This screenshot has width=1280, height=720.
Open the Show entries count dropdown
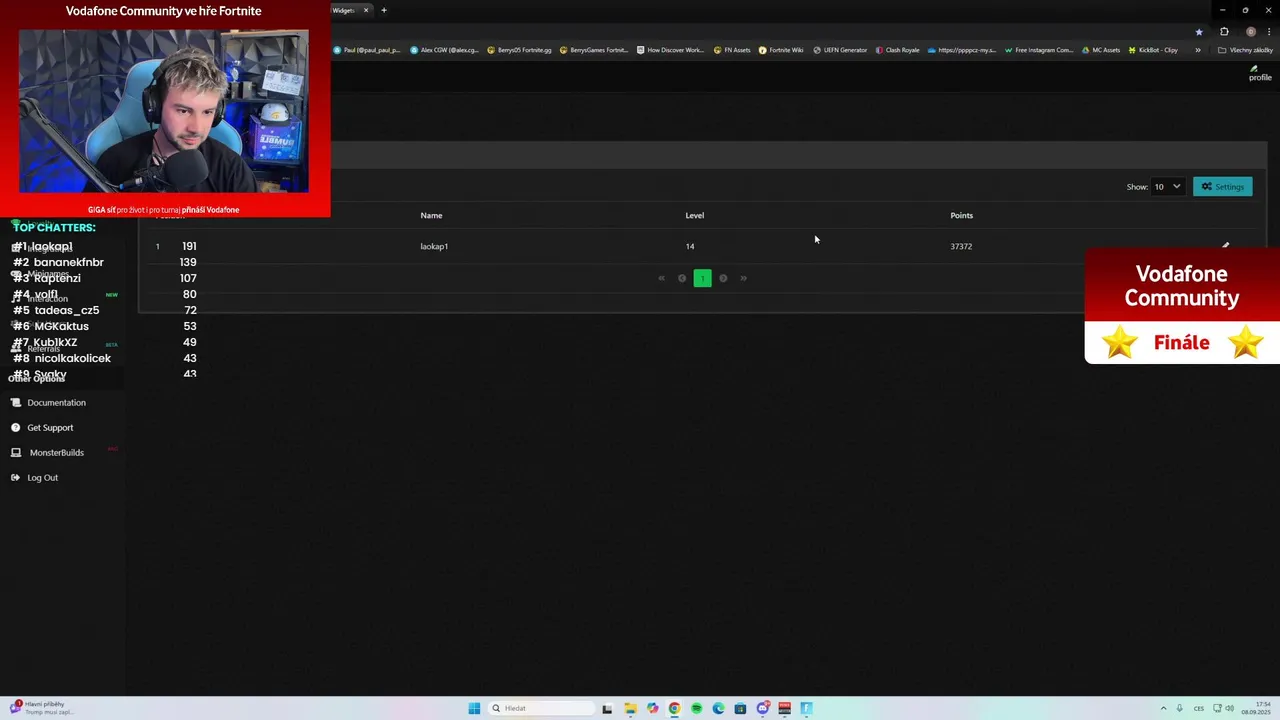[1167, 187]
